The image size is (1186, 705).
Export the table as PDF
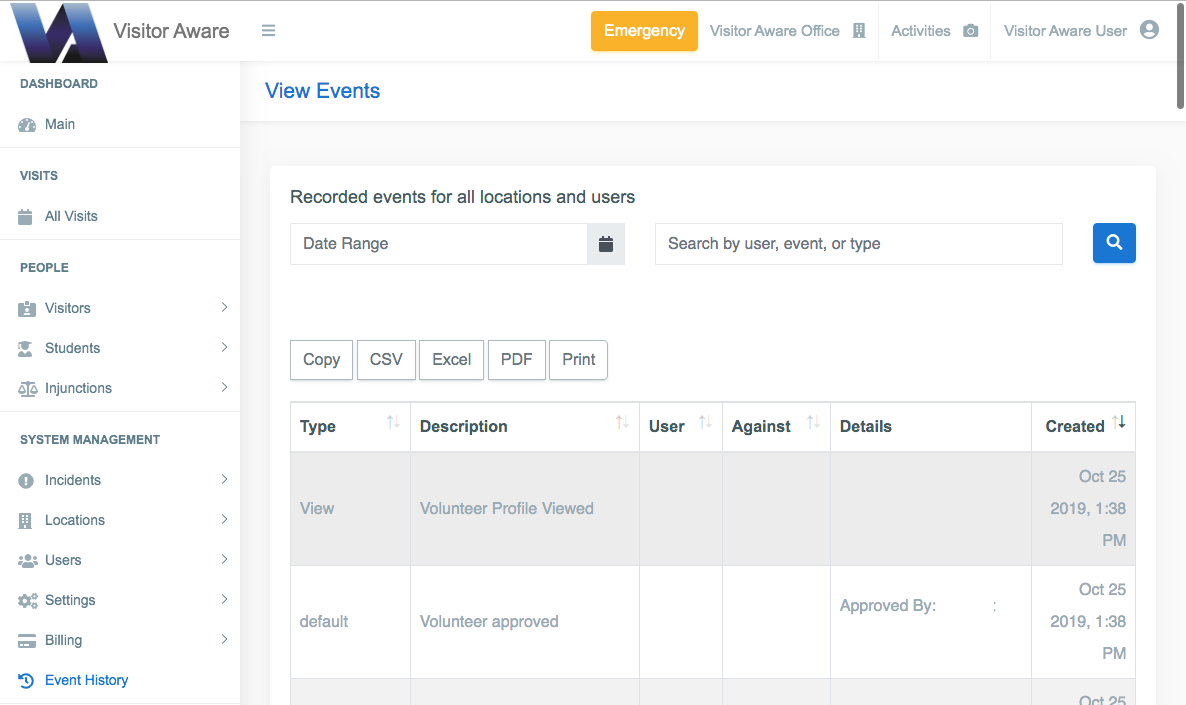[517, 360]
